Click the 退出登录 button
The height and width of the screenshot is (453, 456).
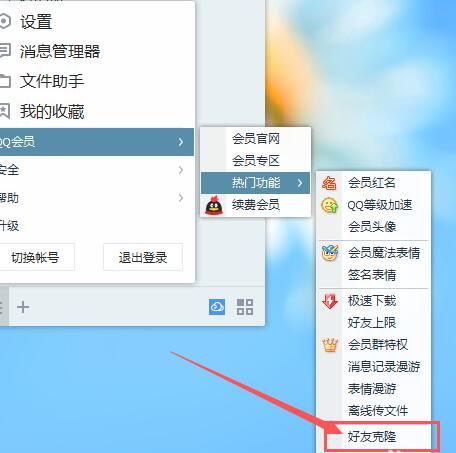pos(143,257)
